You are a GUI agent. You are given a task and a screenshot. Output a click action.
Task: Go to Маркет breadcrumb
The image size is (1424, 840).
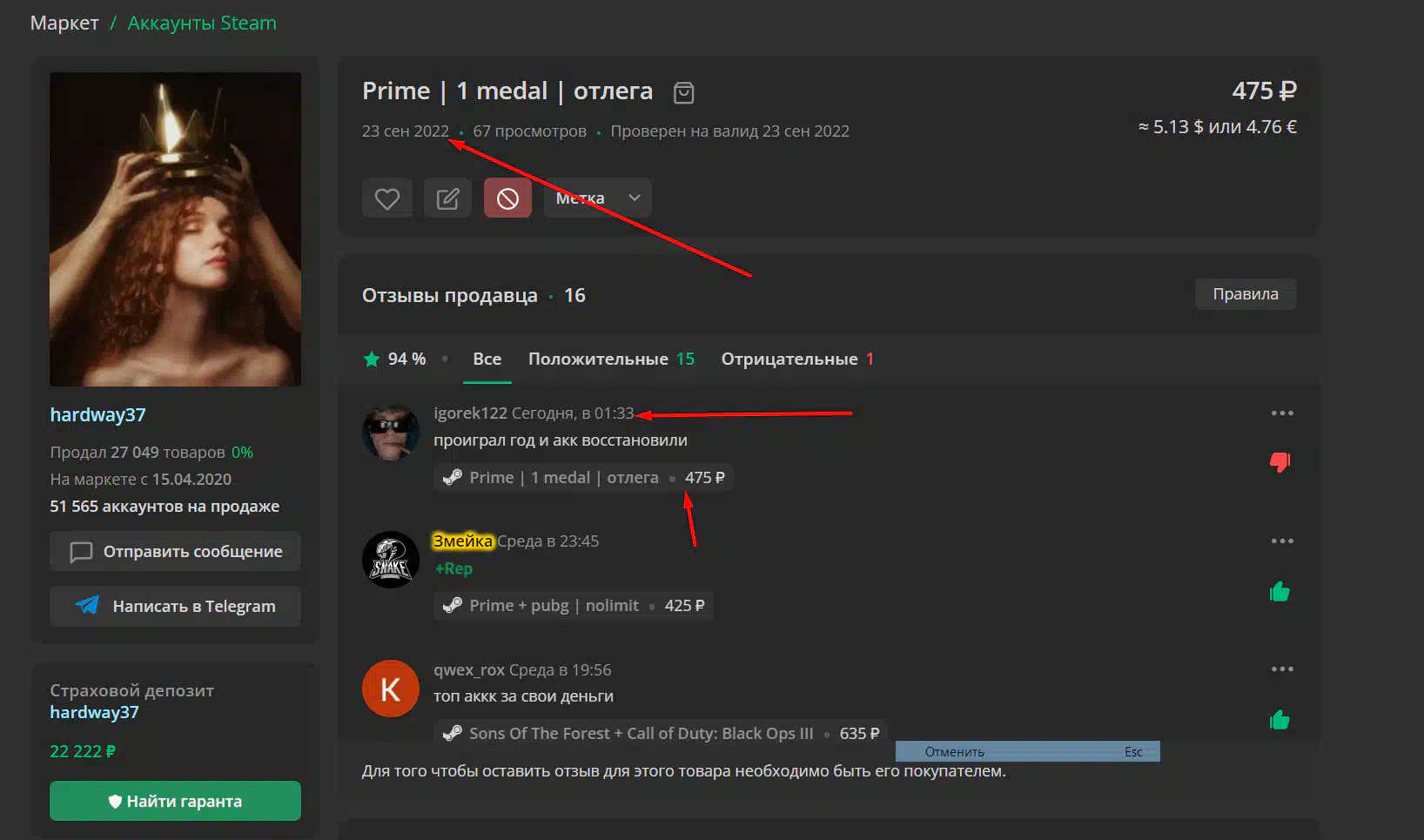(64, 23)
